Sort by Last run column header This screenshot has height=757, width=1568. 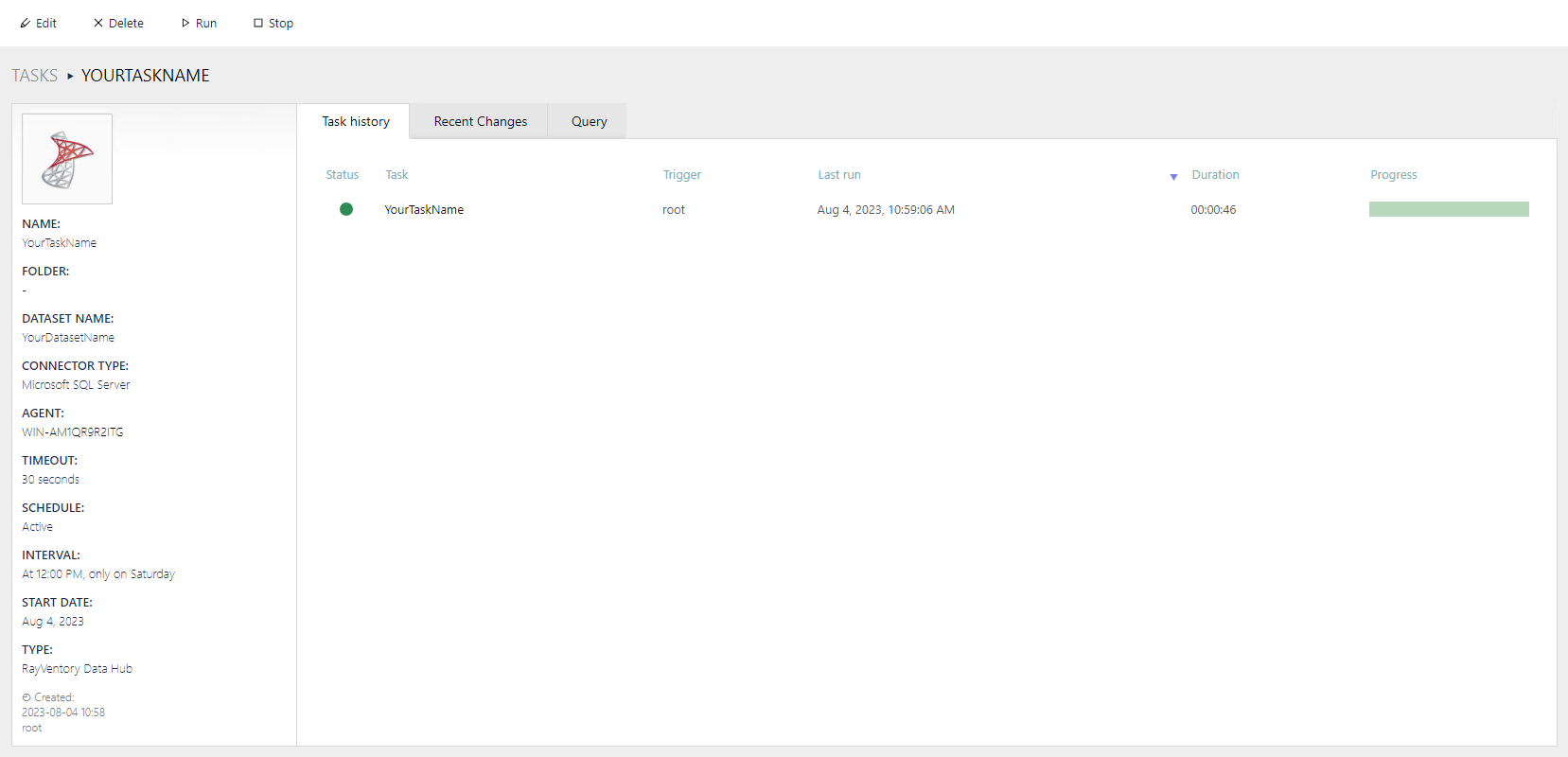[838, 175]
